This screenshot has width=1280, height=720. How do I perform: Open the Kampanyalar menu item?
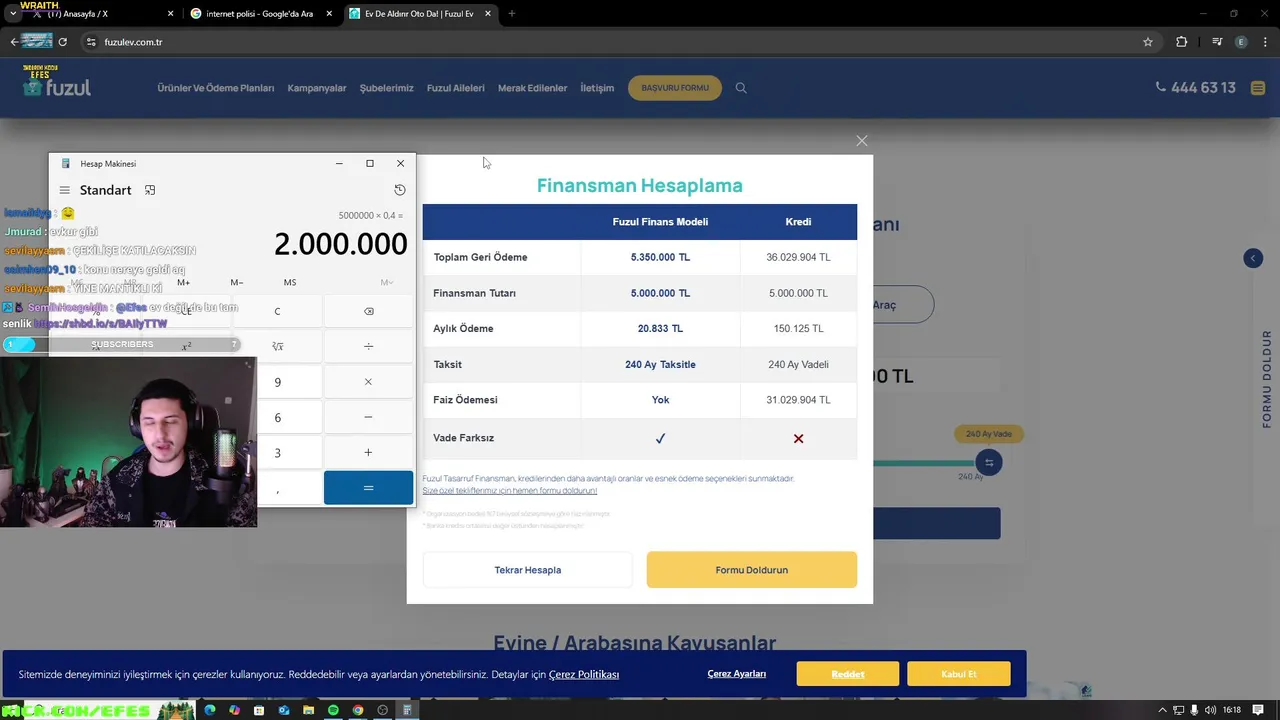[317, 88]
